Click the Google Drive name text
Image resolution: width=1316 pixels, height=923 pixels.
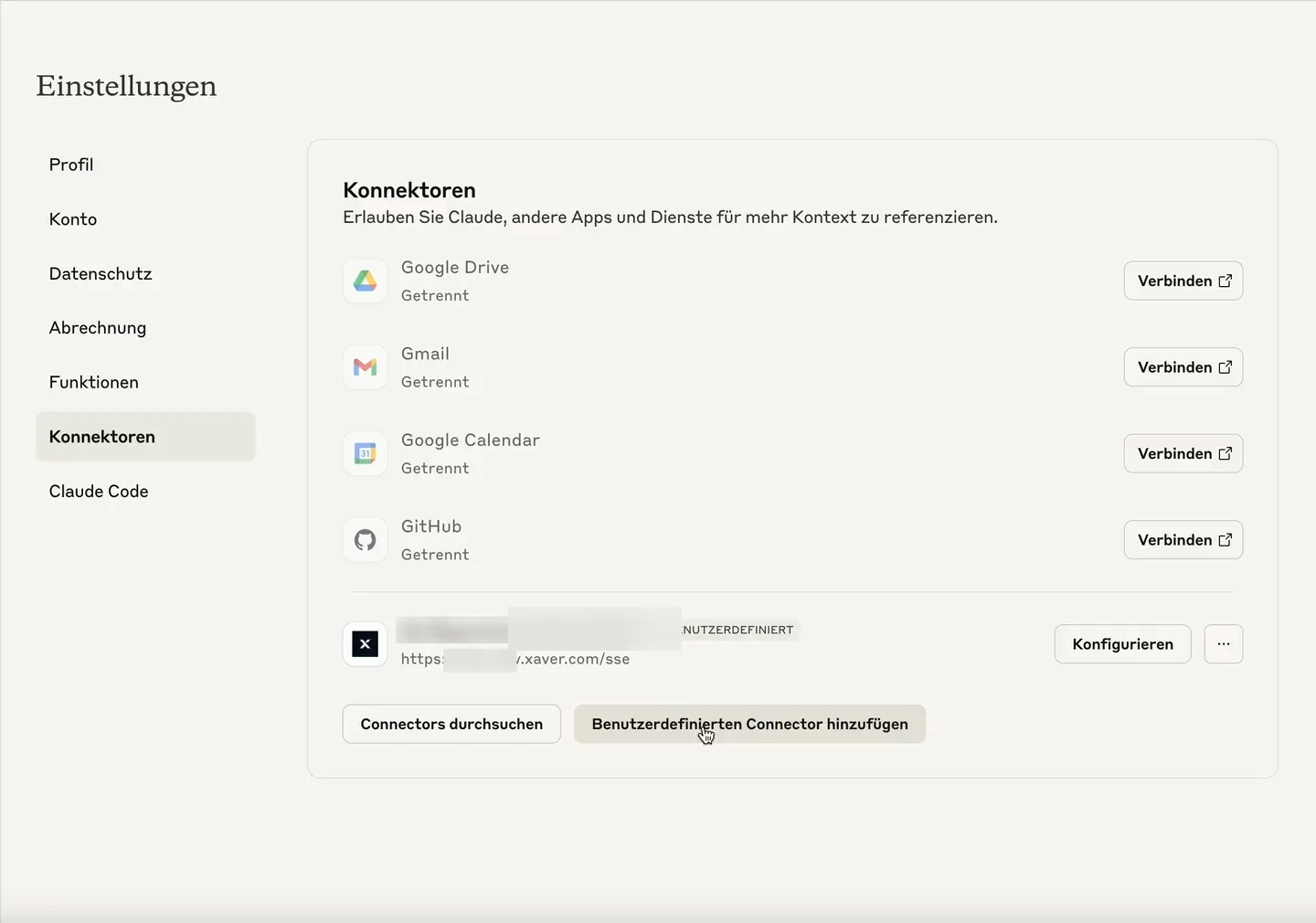(x=455, y=267)
